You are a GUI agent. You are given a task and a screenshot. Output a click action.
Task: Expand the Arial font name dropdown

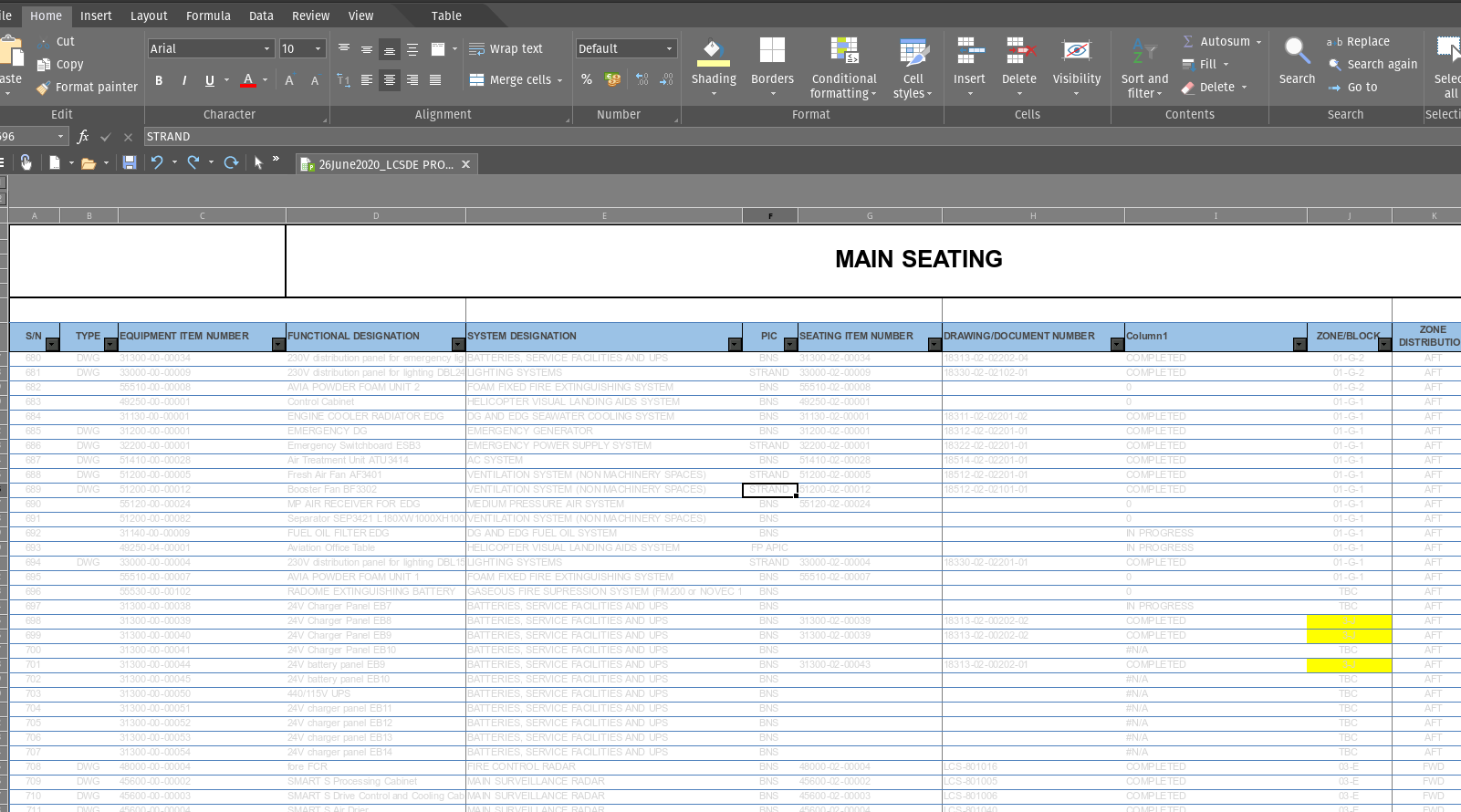266,49
